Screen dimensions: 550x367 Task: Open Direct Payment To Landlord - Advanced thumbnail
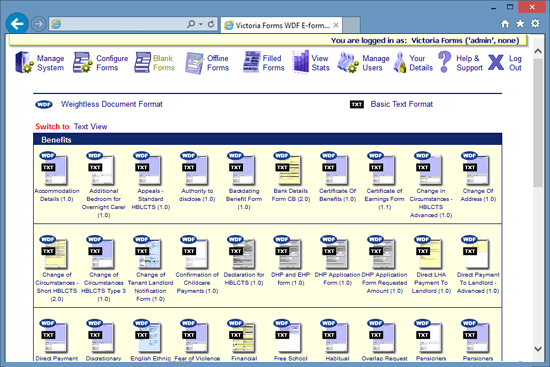(x=476, y=253)
